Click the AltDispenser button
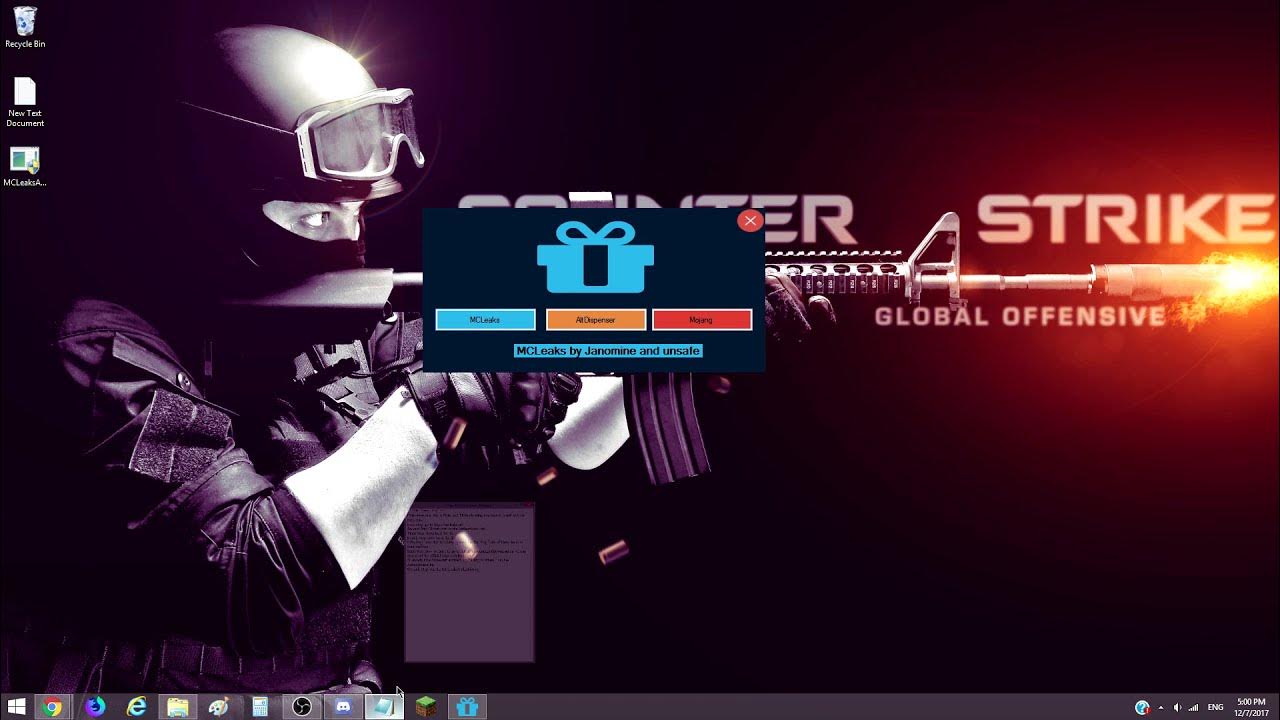This screenshot has height=720, width=1280. 596,320
